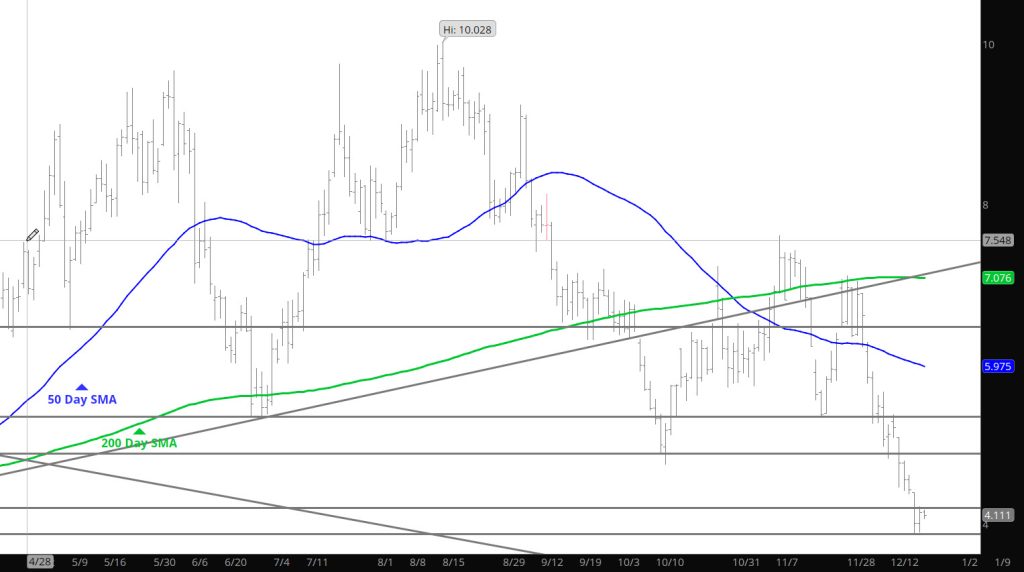Click the green 7.076 SMA value tag

pos(998,277)
